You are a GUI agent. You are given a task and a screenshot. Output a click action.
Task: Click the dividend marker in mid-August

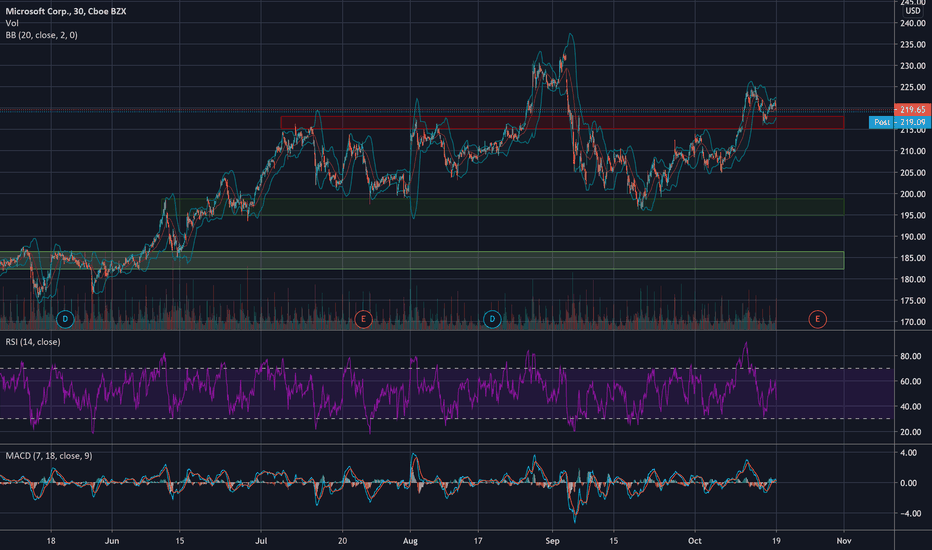492,319
